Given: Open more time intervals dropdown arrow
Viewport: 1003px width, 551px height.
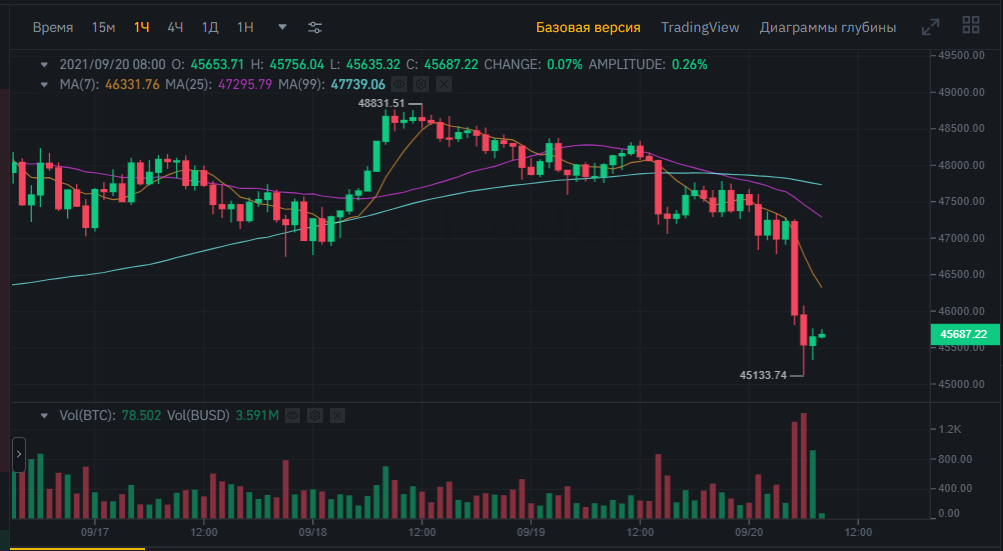Looking at the screenshot, I should (x=282, y=27).
